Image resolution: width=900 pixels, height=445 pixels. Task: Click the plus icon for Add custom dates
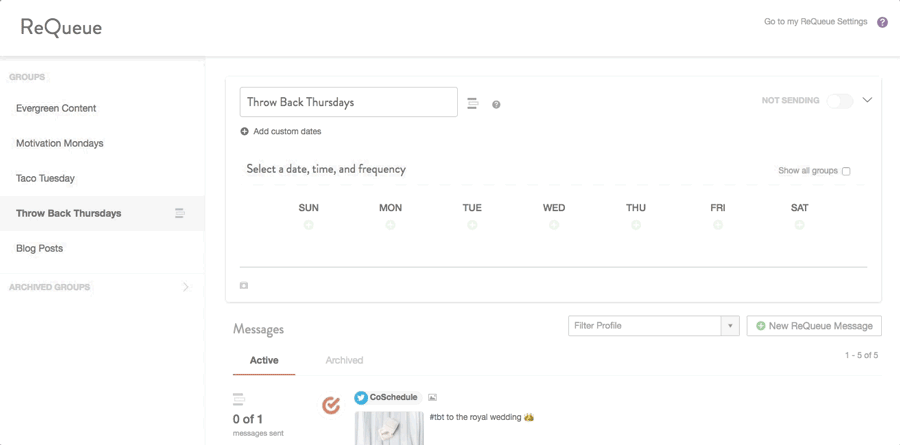pos(244,131)
